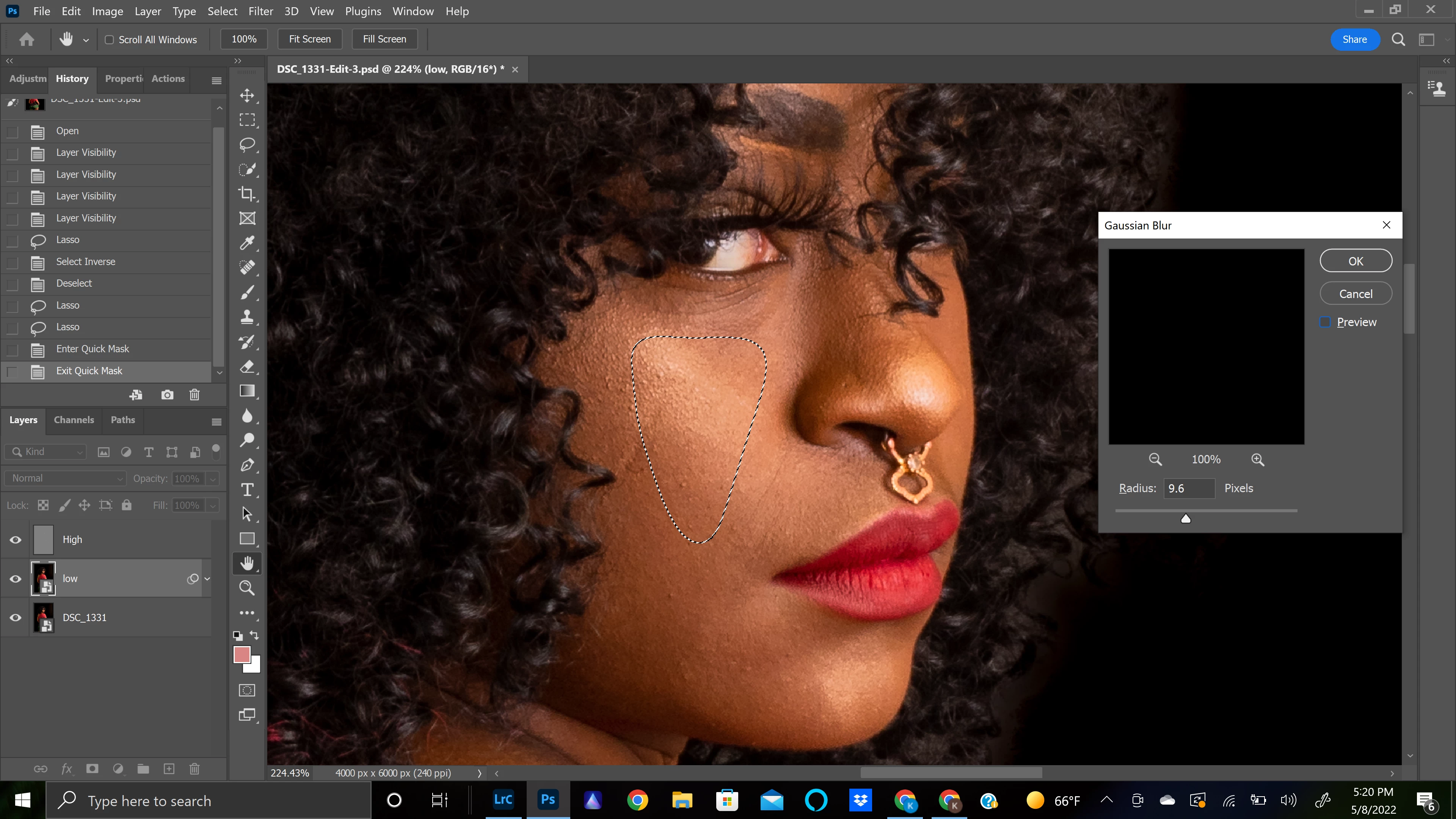The width and height of the screenshot is (1456, 819).
Task: Zoom in the Gaussian Blur preview
Action: click(x=1258, y=460)
